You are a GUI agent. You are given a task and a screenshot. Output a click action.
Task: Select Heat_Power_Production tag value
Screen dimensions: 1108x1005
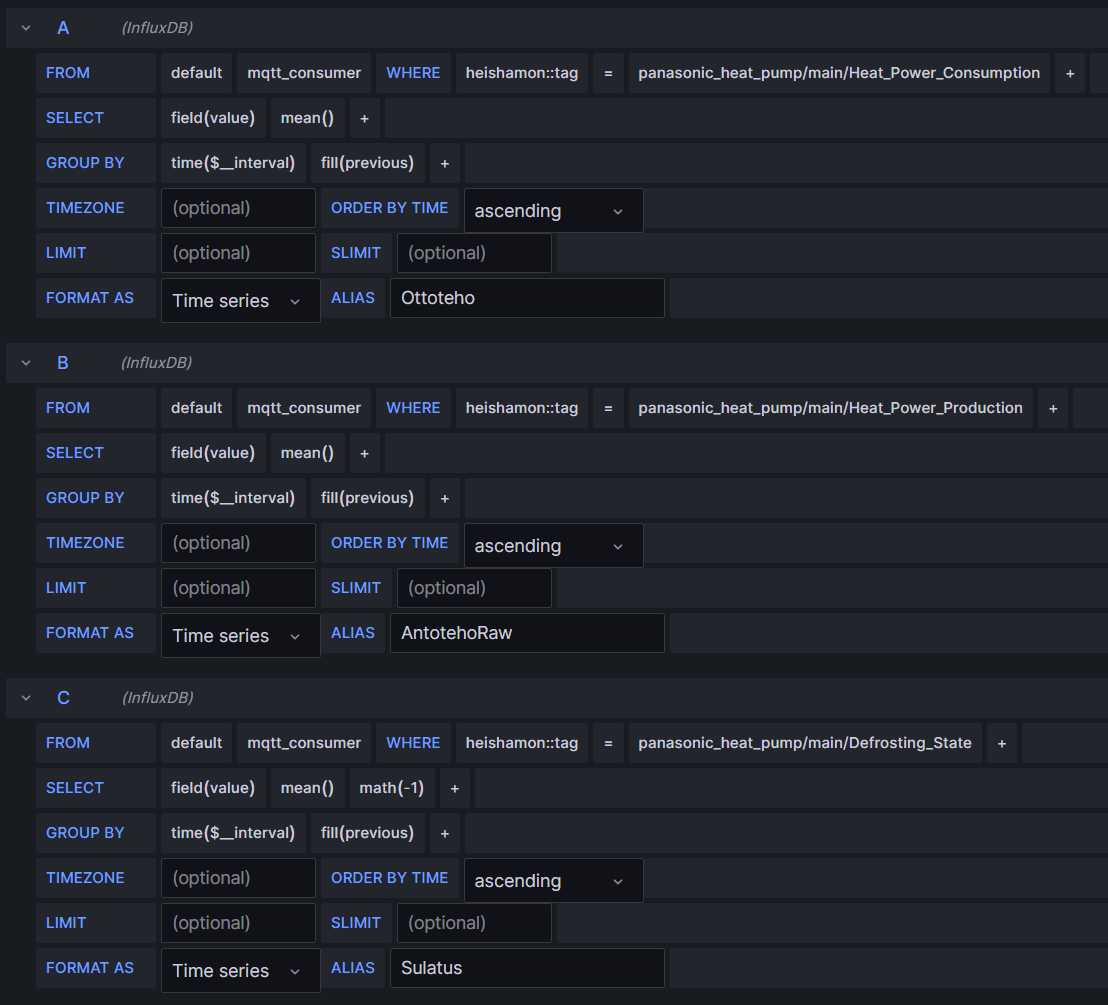(830, 409)
